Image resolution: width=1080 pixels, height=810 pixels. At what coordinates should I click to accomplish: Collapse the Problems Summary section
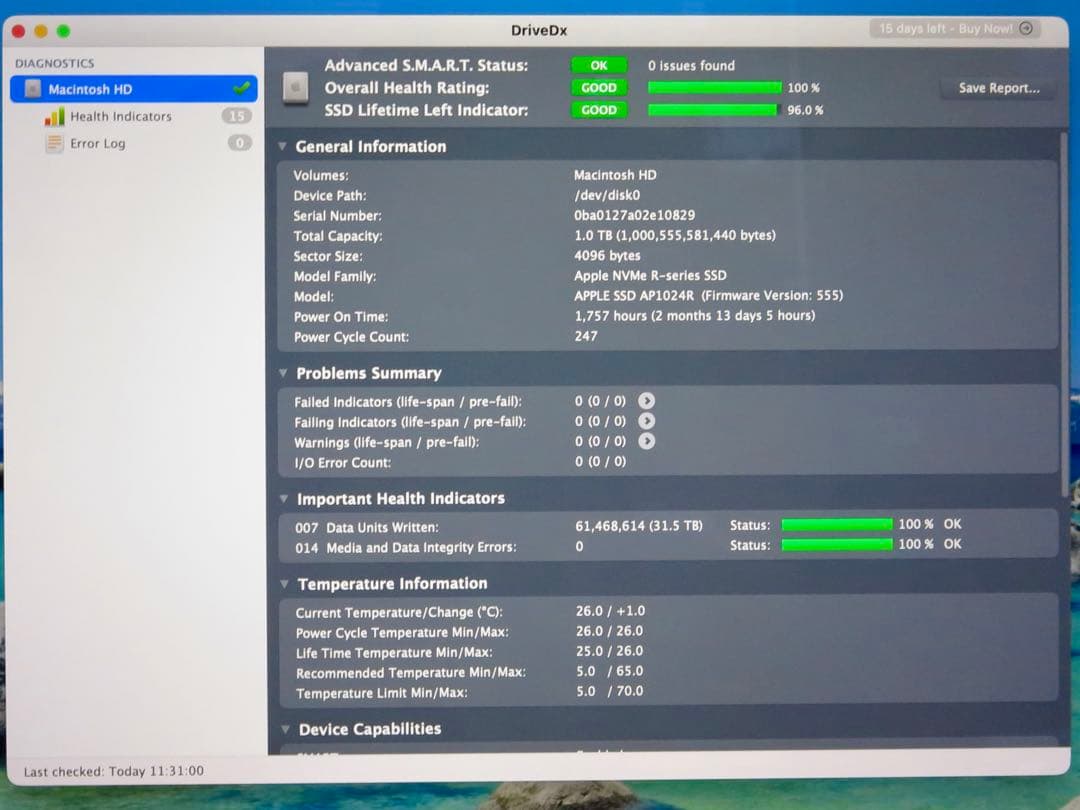[284, 372]
